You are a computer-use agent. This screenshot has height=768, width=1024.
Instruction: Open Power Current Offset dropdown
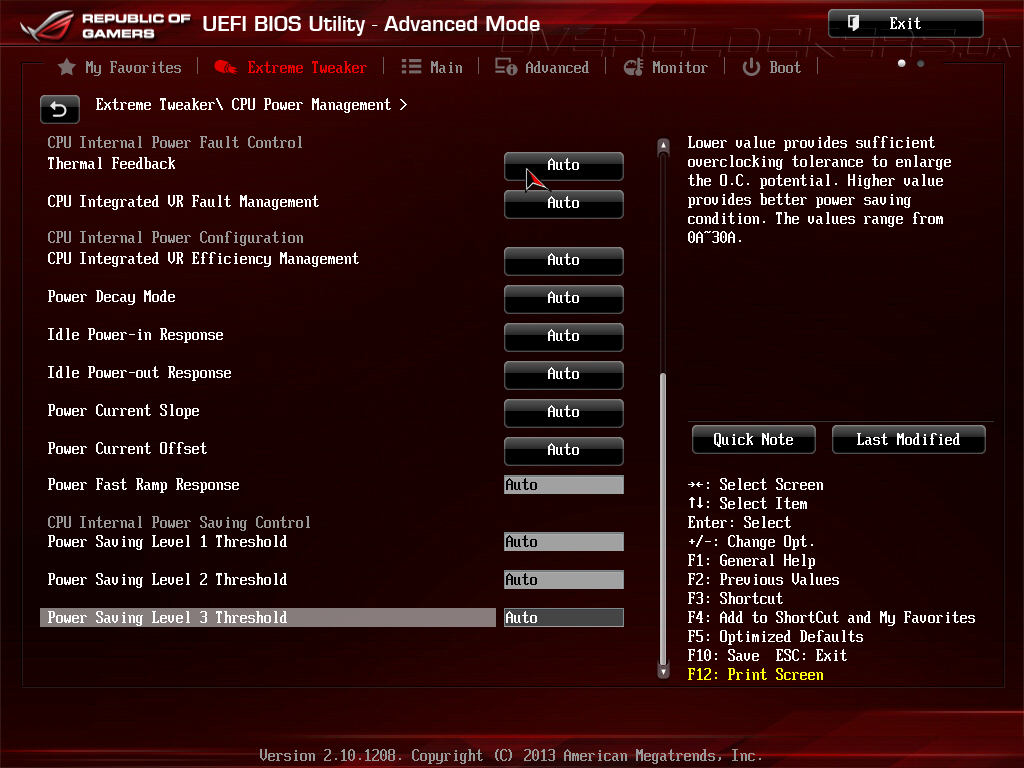[x=564, y=449]
